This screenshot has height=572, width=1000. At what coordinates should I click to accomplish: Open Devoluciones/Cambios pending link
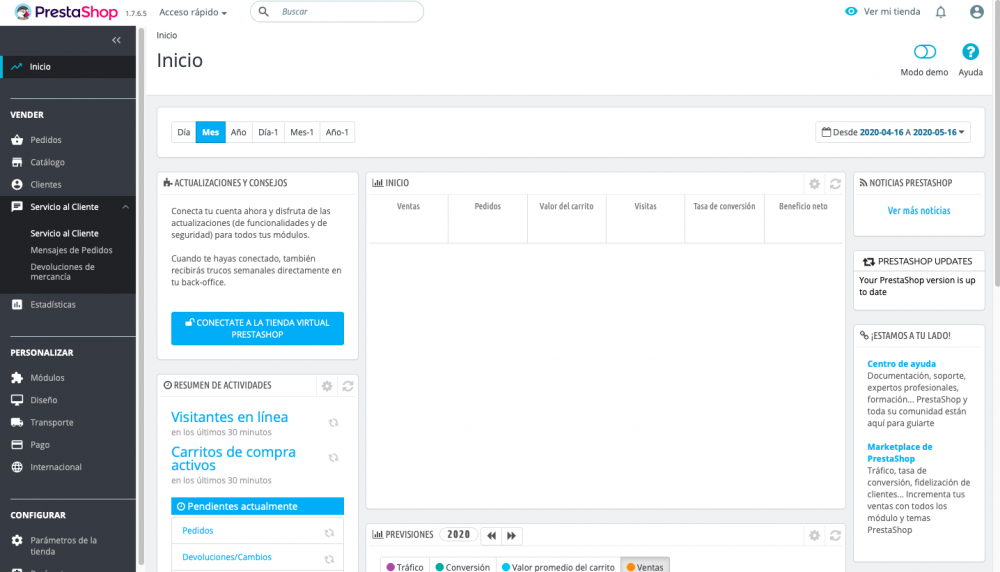tap(227, 557)
